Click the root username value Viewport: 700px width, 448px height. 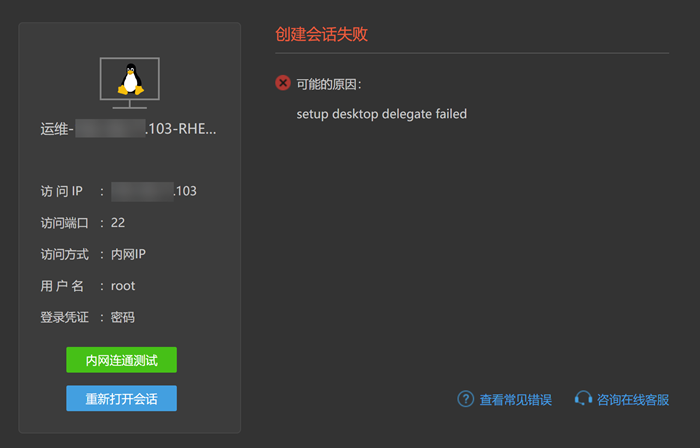point(123,286)
